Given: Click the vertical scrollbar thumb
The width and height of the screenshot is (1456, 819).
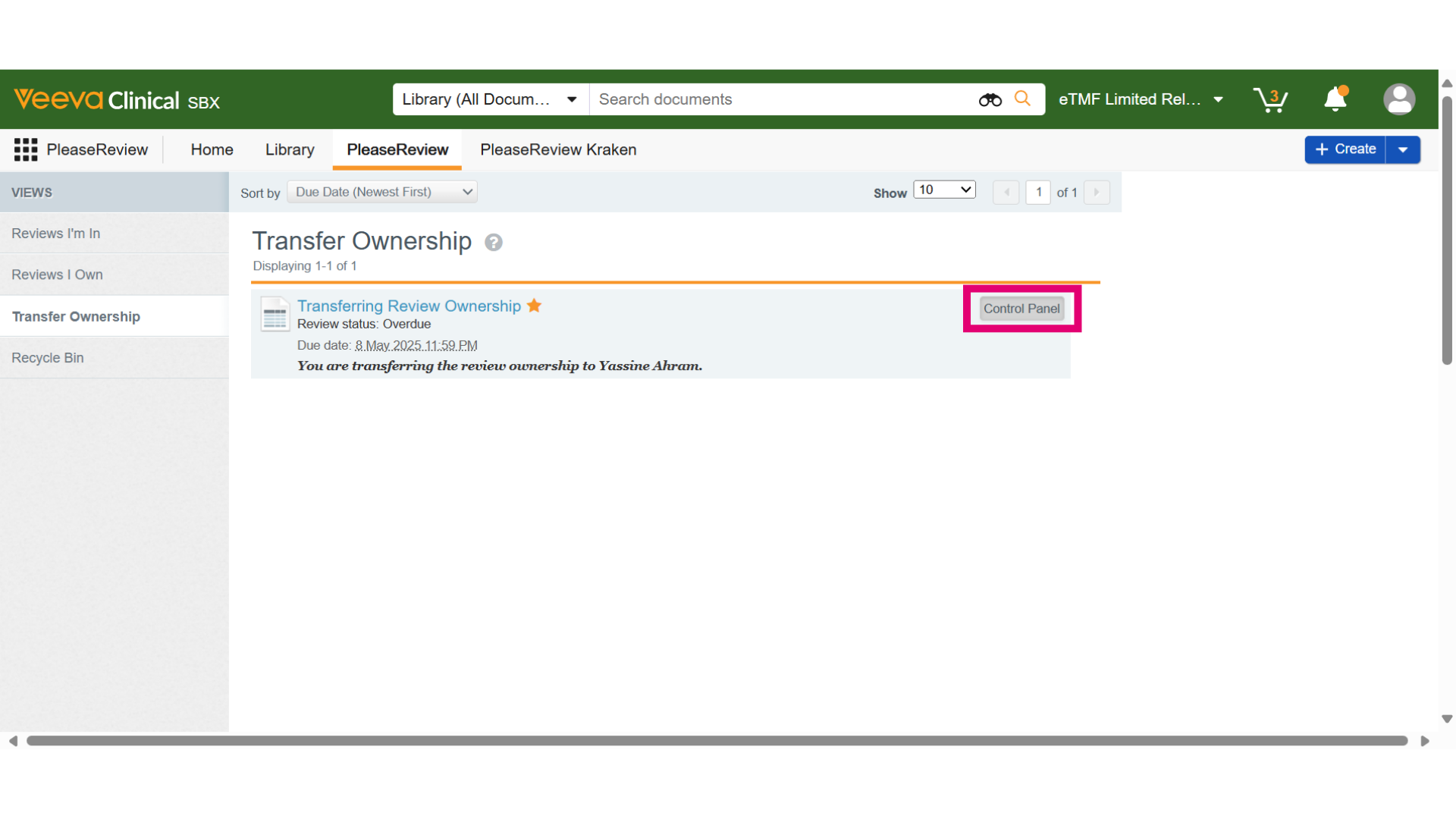Looking at the screenshot, I should point(1447,231).
